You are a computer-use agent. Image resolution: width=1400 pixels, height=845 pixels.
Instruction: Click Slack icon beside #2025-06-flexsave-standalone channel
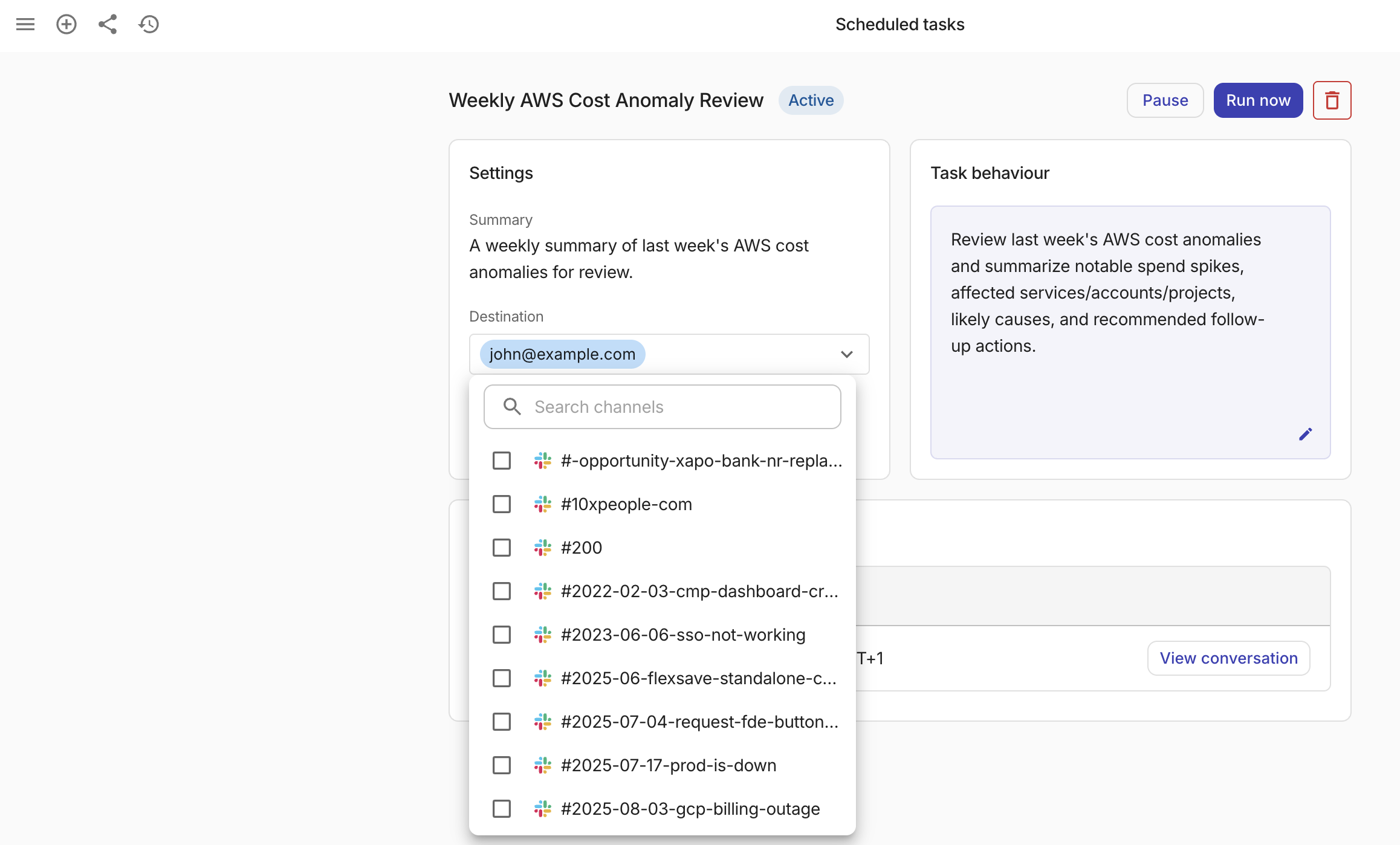(x=542, y=678)
